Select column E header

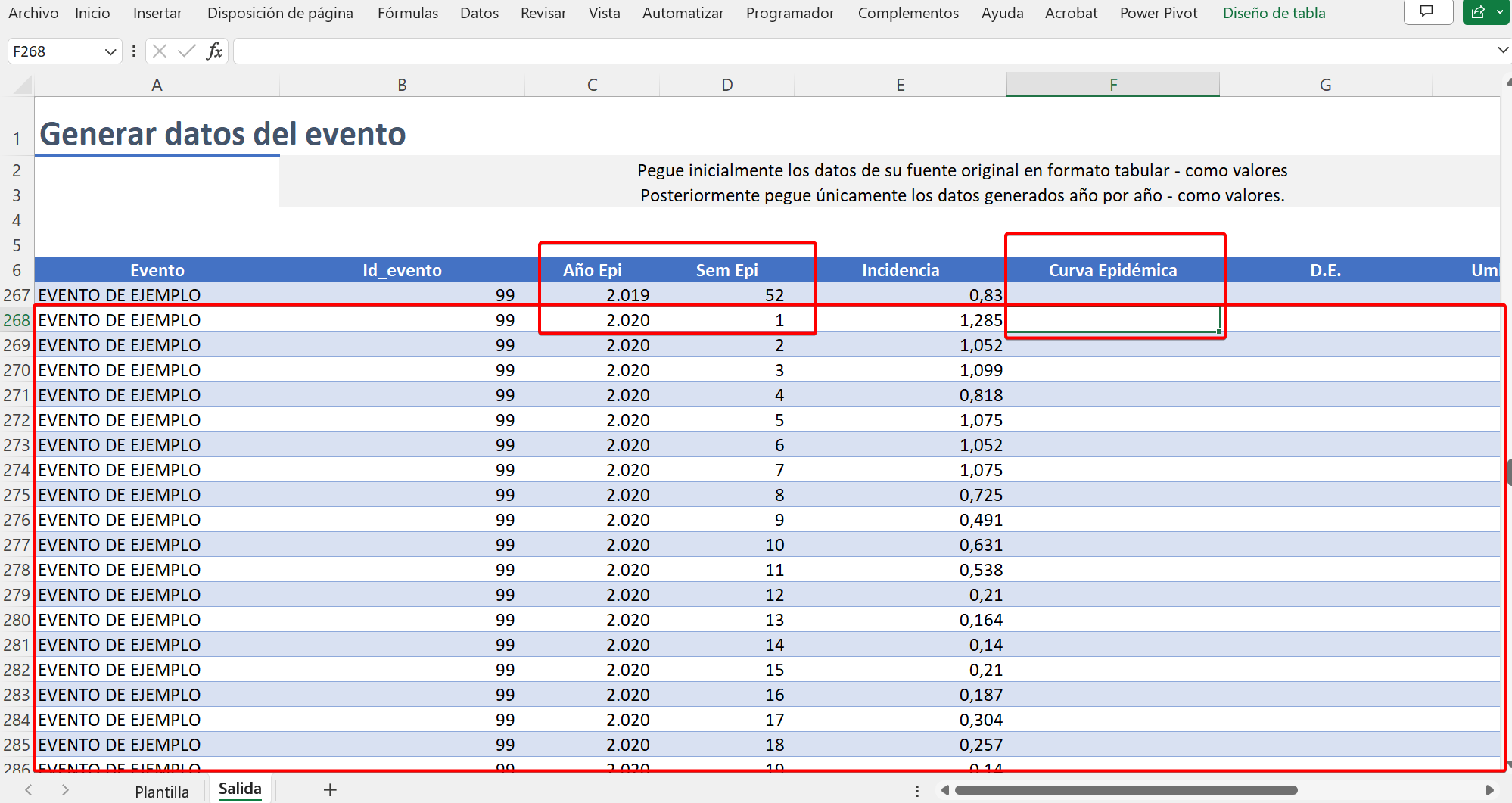coord(901,85)
